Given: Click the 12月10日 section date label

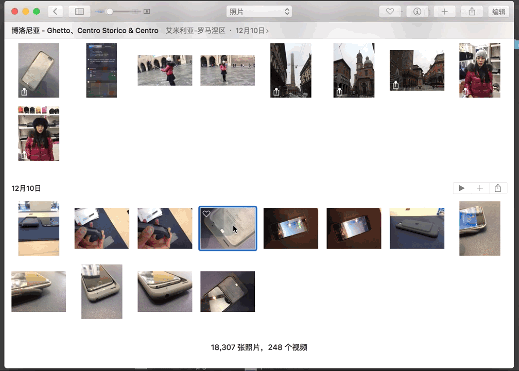Looking at the screenshot, I should point(26,188).
